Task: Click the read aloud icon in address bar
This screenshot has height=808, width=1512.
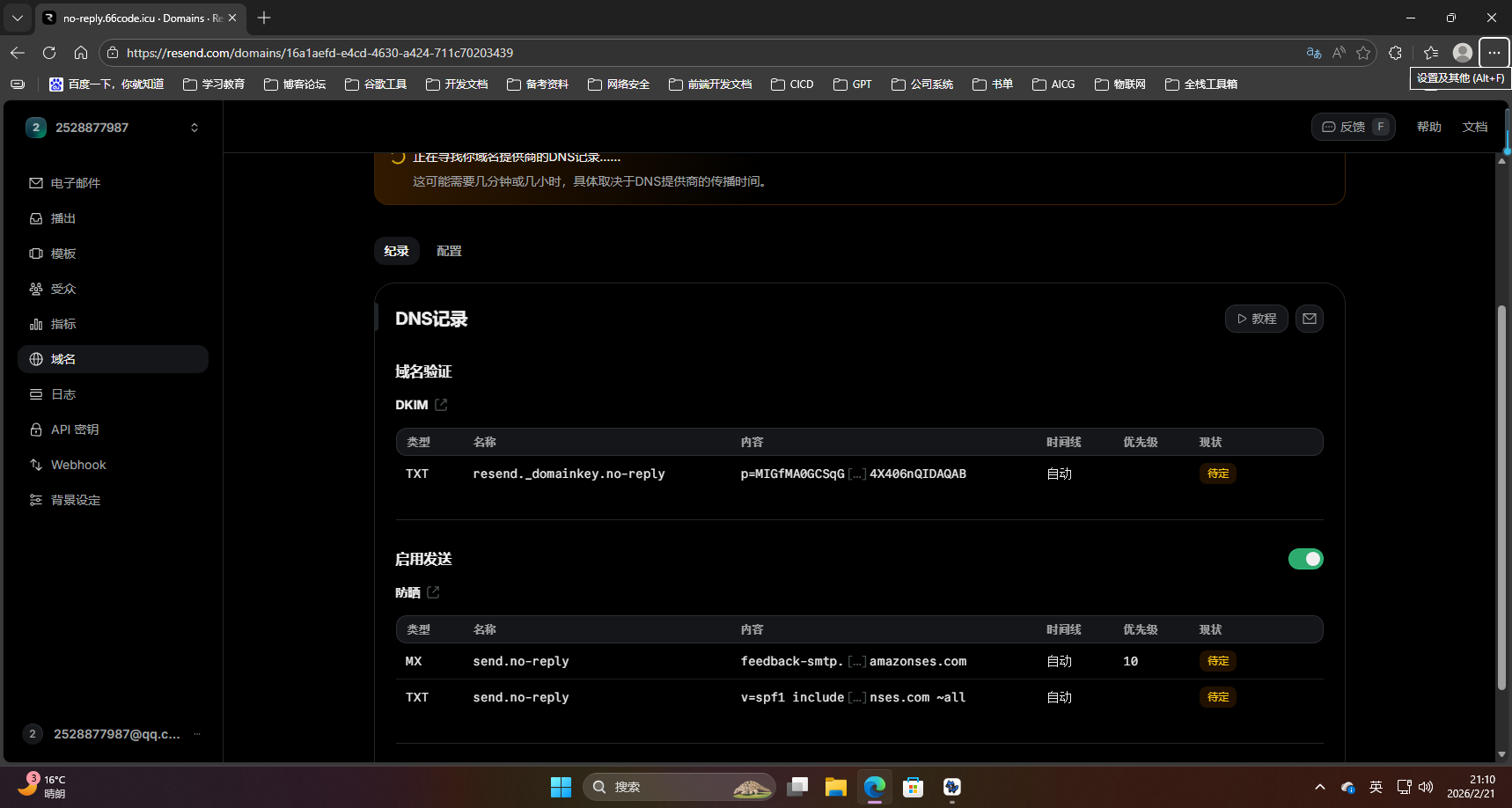Action: (x=1339, y=53)
